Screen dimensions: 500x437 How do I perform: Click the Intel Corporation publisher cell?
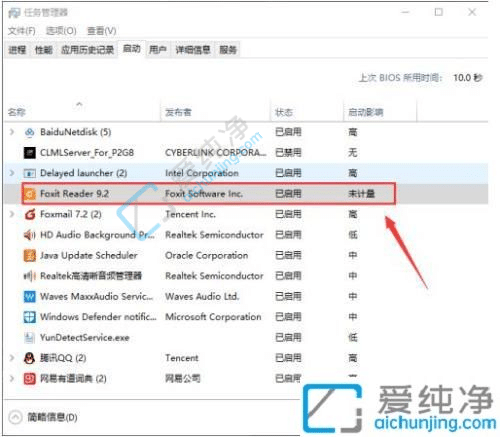(x=202, y=173)
